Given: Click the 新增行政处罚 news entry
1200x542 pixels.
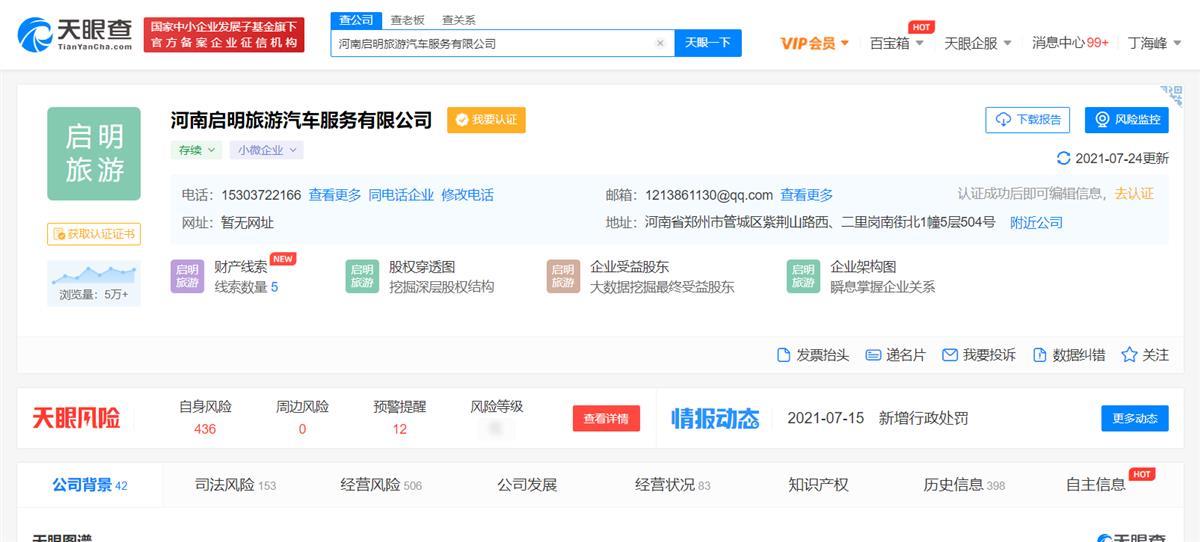Looking at the screenshot, I should (923, 418).
